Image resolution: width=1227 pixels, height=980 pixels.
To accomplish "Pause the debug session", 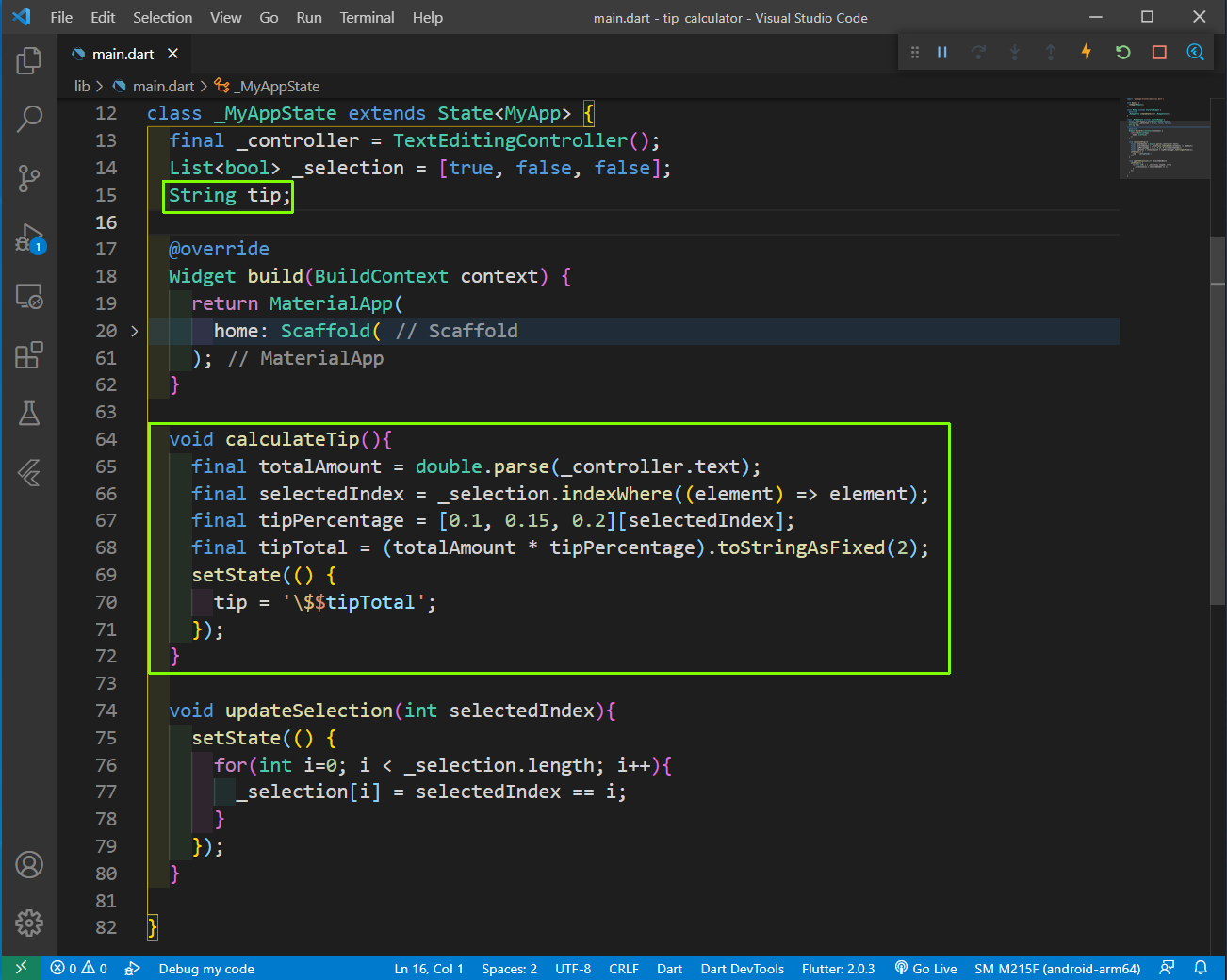I will click(x=941, y=53).
